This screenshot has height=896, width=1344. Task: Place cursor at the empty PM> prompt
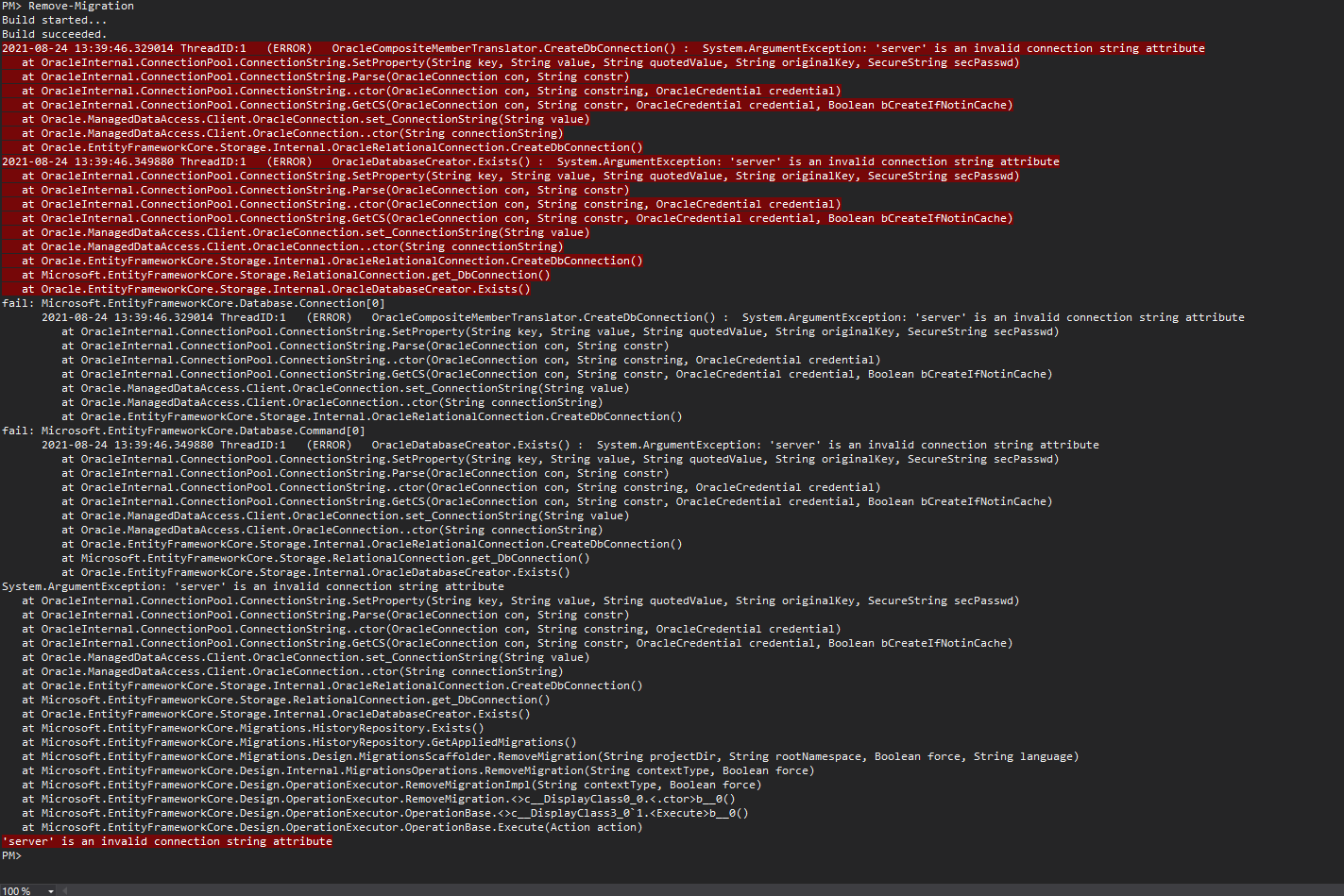[11, 855]
